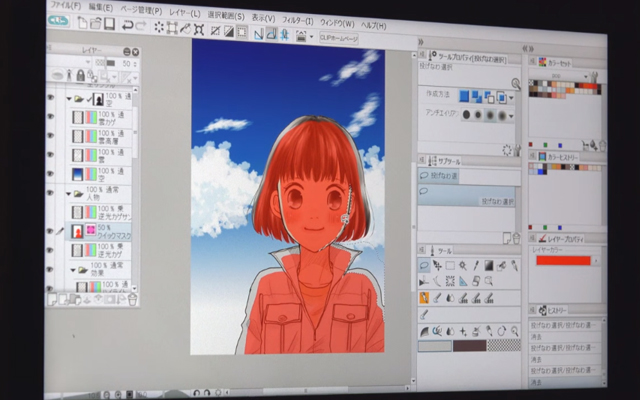The image size is (640, 400).
Task: Hide the クイックマスク layer via eye icon
Action: click(50, 230)
